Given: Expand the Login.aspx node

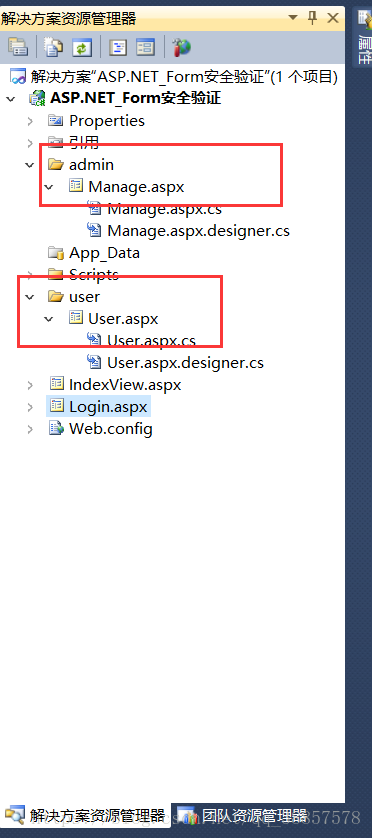Looking at the screenshot, I should coord(30,407).
